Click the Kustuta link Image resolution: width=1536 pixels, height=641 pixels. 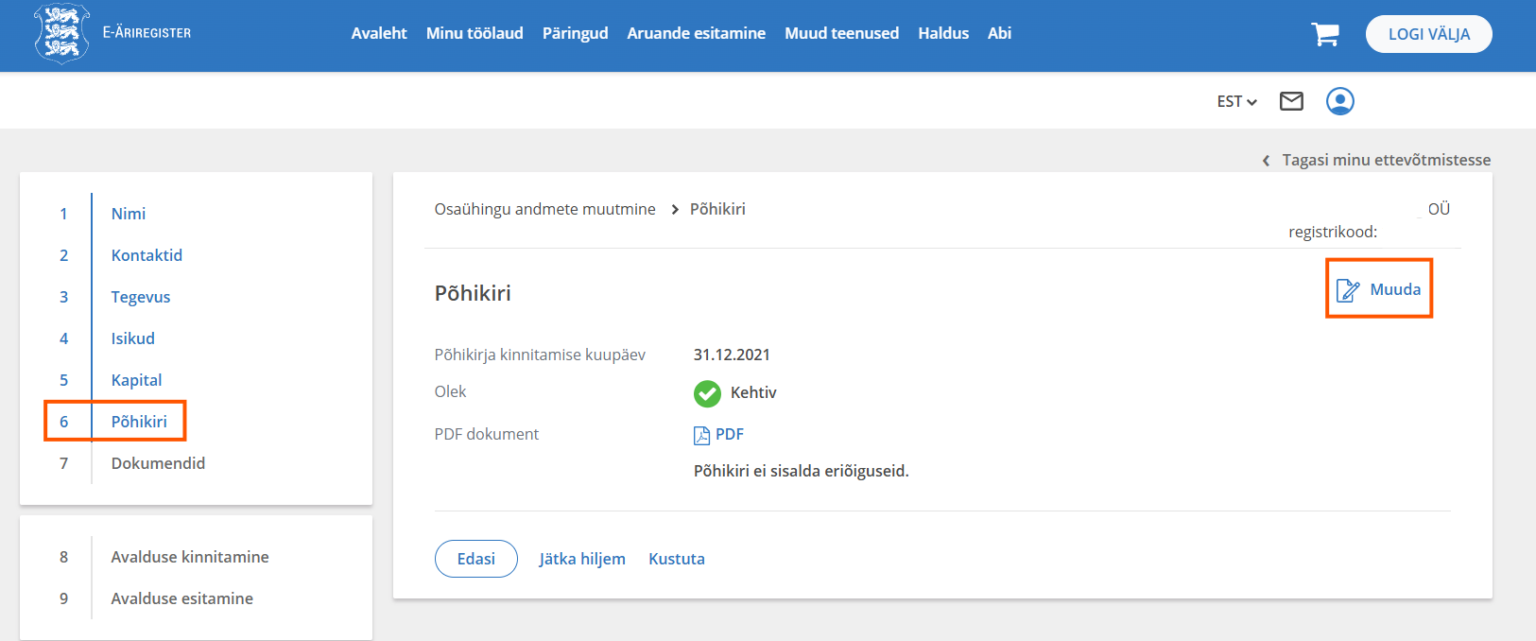676,558
